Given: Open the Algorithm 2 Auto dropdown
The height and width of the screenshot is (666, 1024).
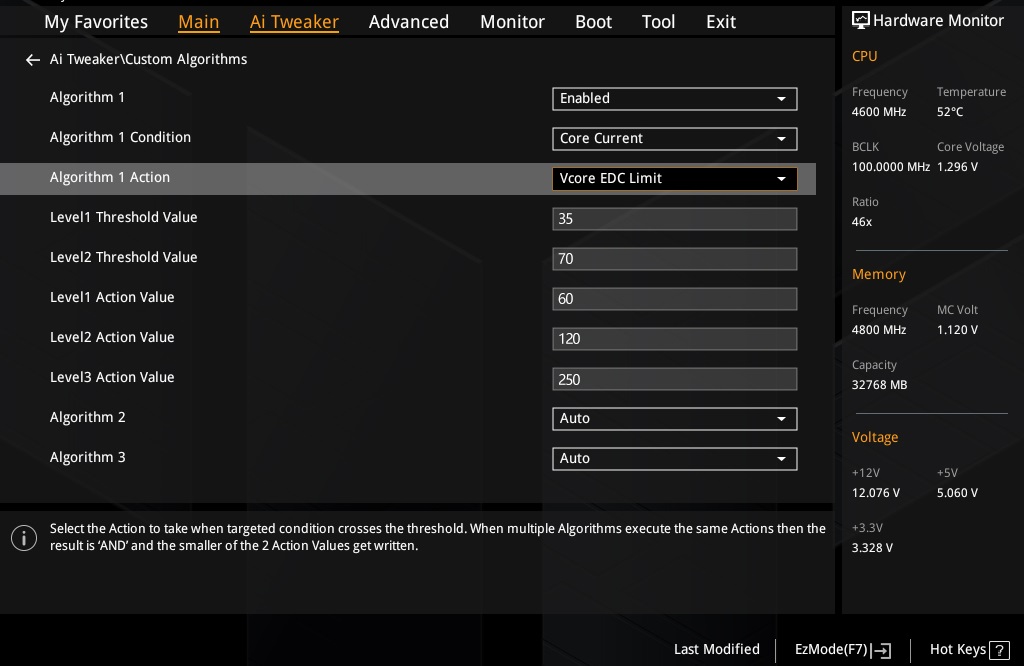Looking at the screenshot, I should [675, 419].
